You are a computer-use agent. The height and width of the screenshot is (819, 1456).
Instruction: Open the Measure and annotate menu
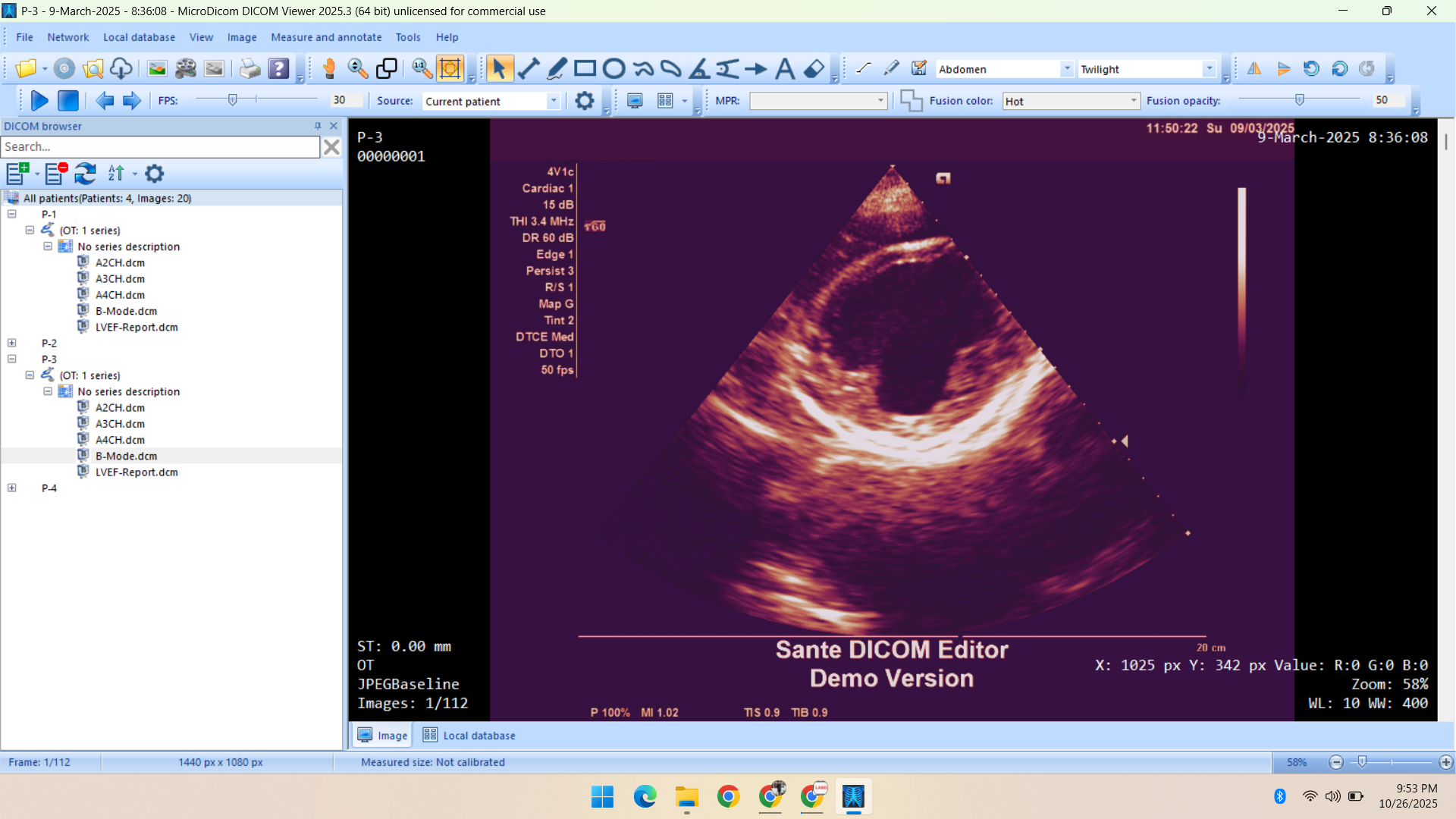(326, 37)
